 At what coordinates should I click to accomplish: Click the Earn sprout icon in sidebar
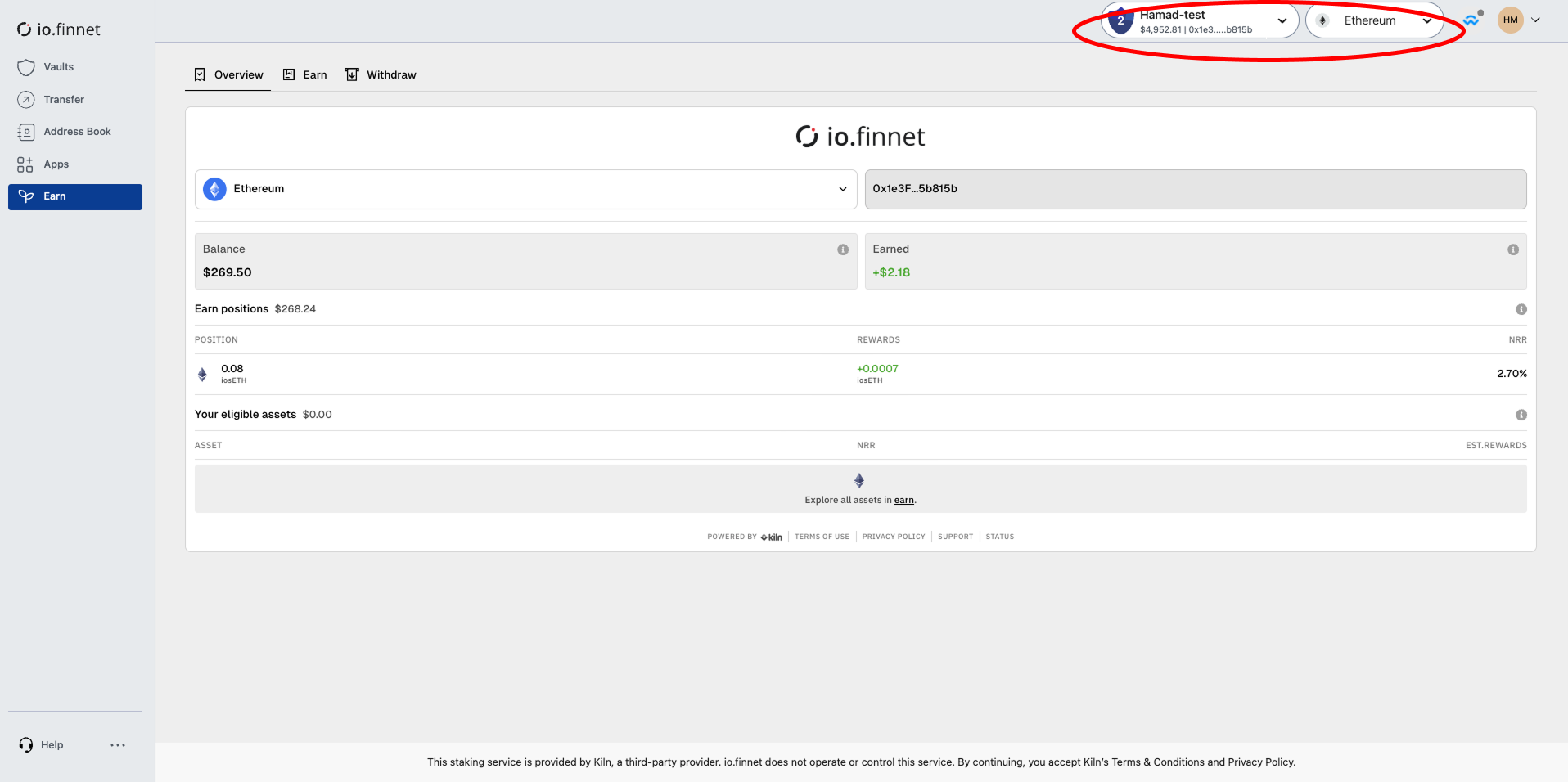(26, 196)
